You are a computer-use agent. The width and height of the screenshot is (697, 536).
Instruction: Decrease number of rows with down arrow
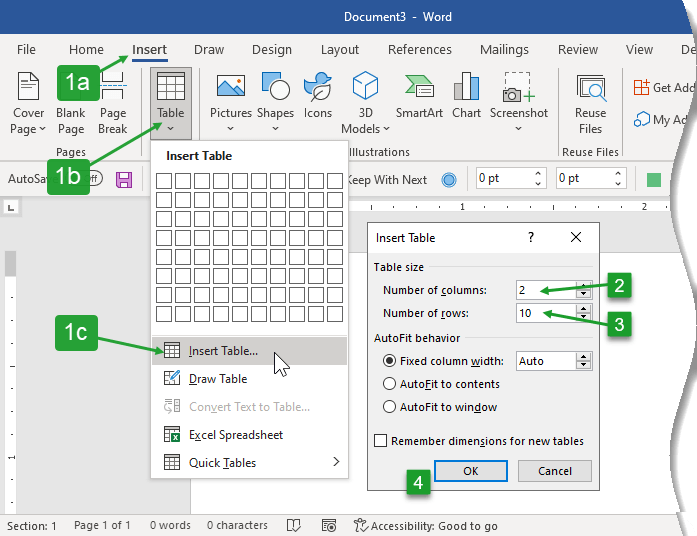click(583, 317)
